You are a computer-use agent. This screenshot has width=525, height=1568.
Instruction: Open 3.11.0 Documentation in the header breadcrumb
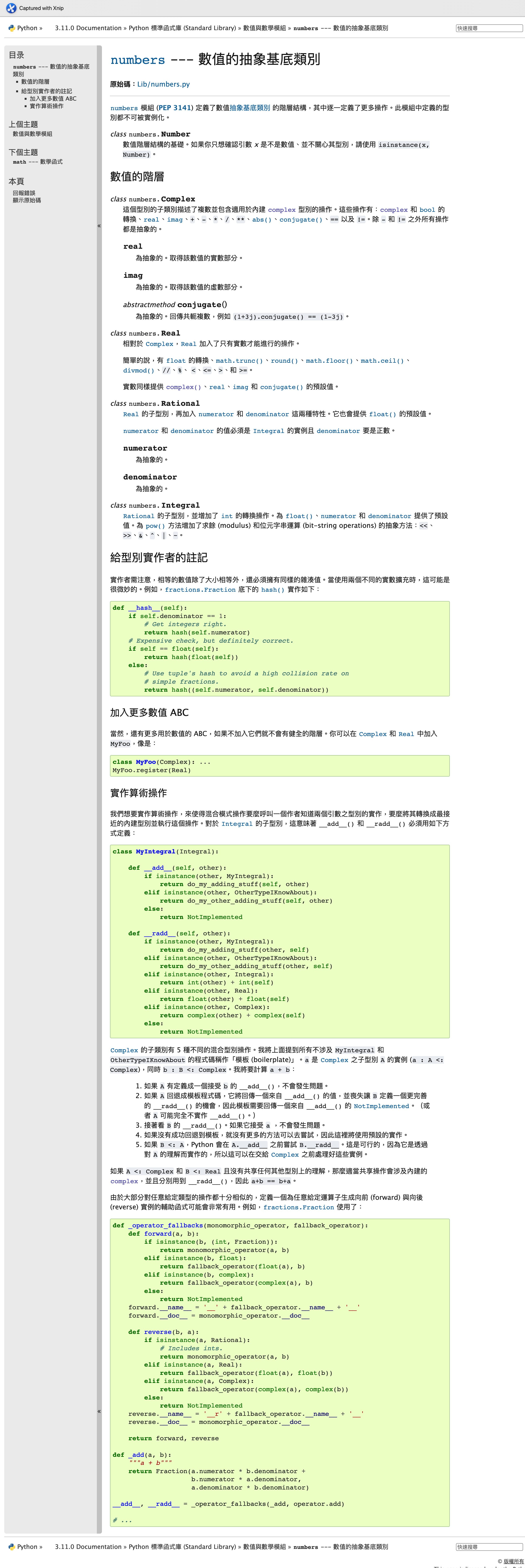(x=88, y=28)
